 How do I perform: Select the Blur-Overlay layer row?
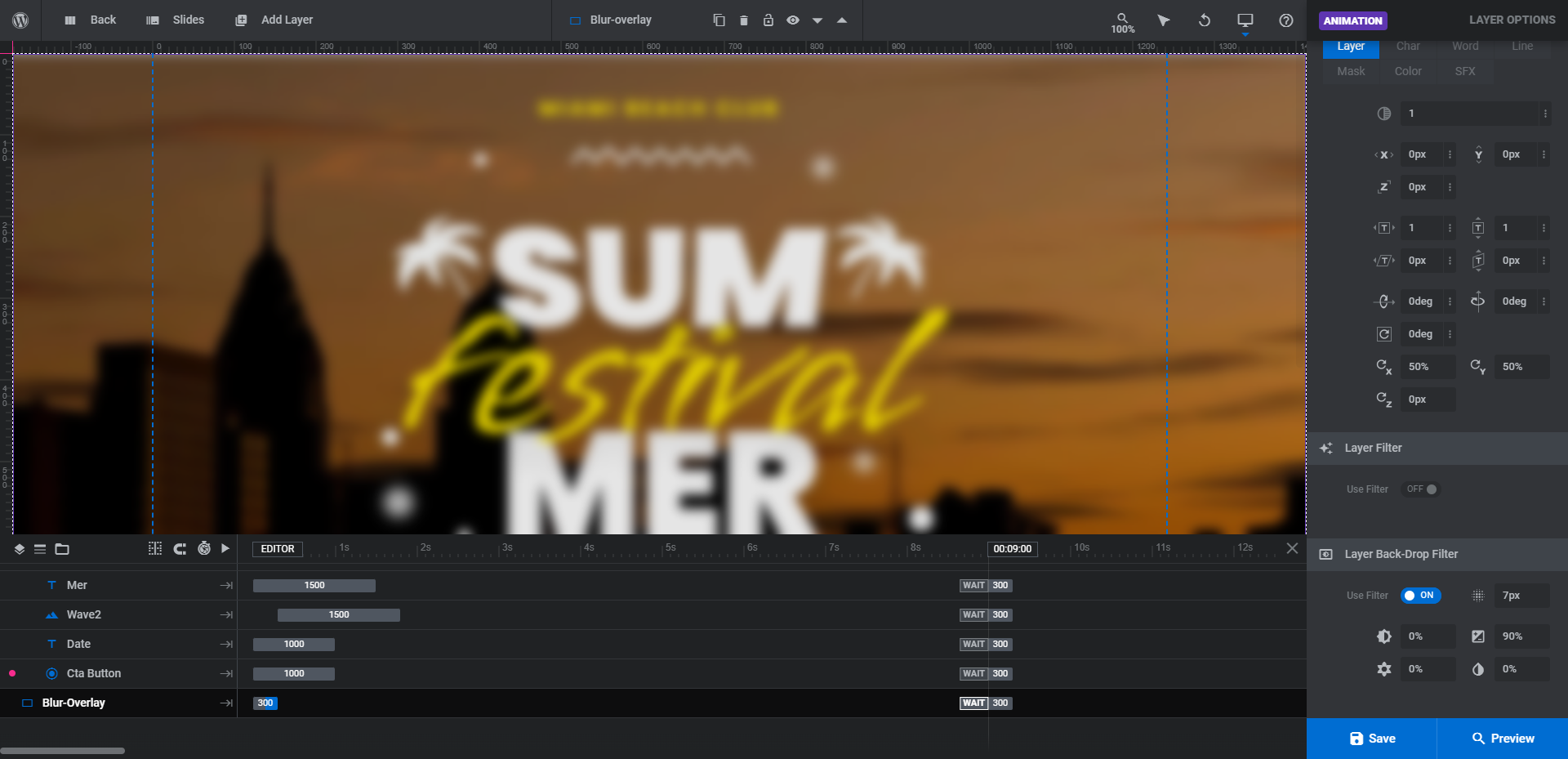click(x=118, y=703)
